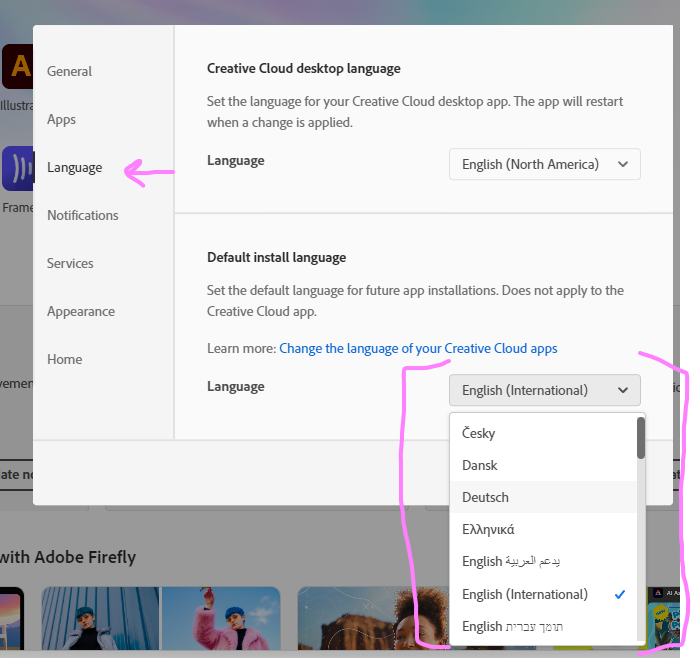
Task: Open the curly-haired woman Firefly thumbnail
Action: pos(374,618)
